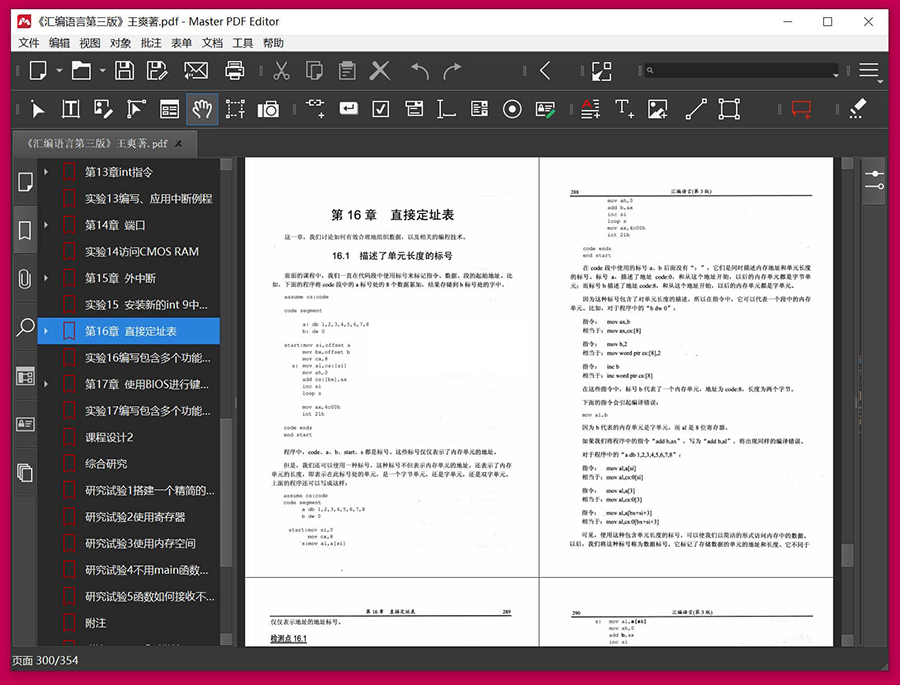Insert a checkbox form field
The width and height of the screenshot is (900, 685).
click(381, 109)
